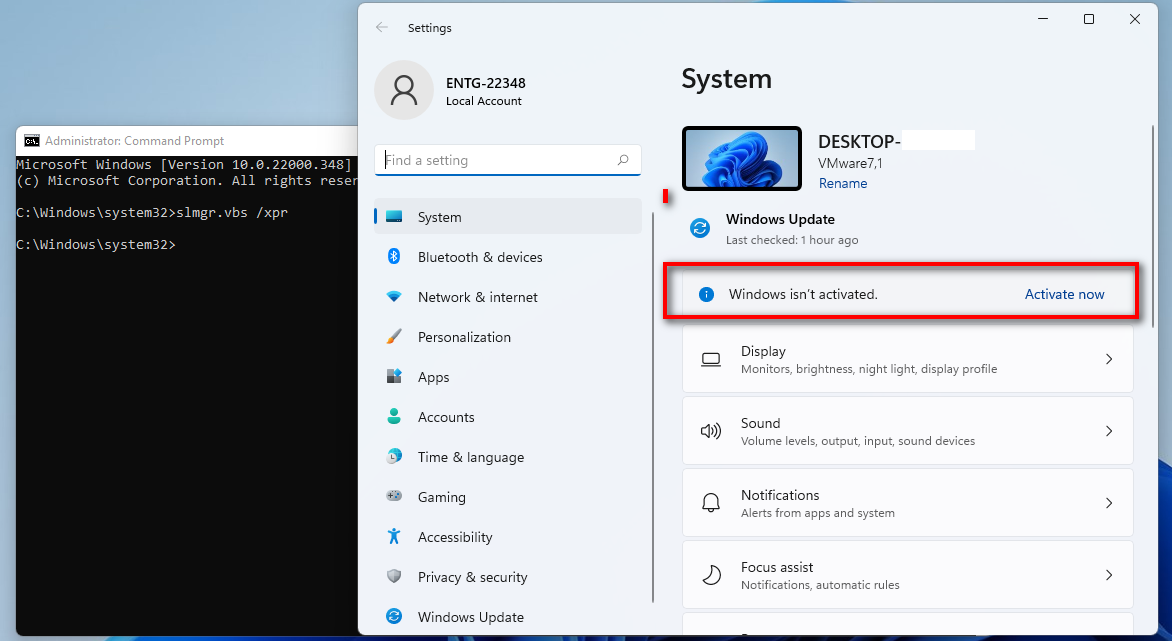Open the Focus assist card title
This screenshot has width=1172, height=641.
point(777,567)
